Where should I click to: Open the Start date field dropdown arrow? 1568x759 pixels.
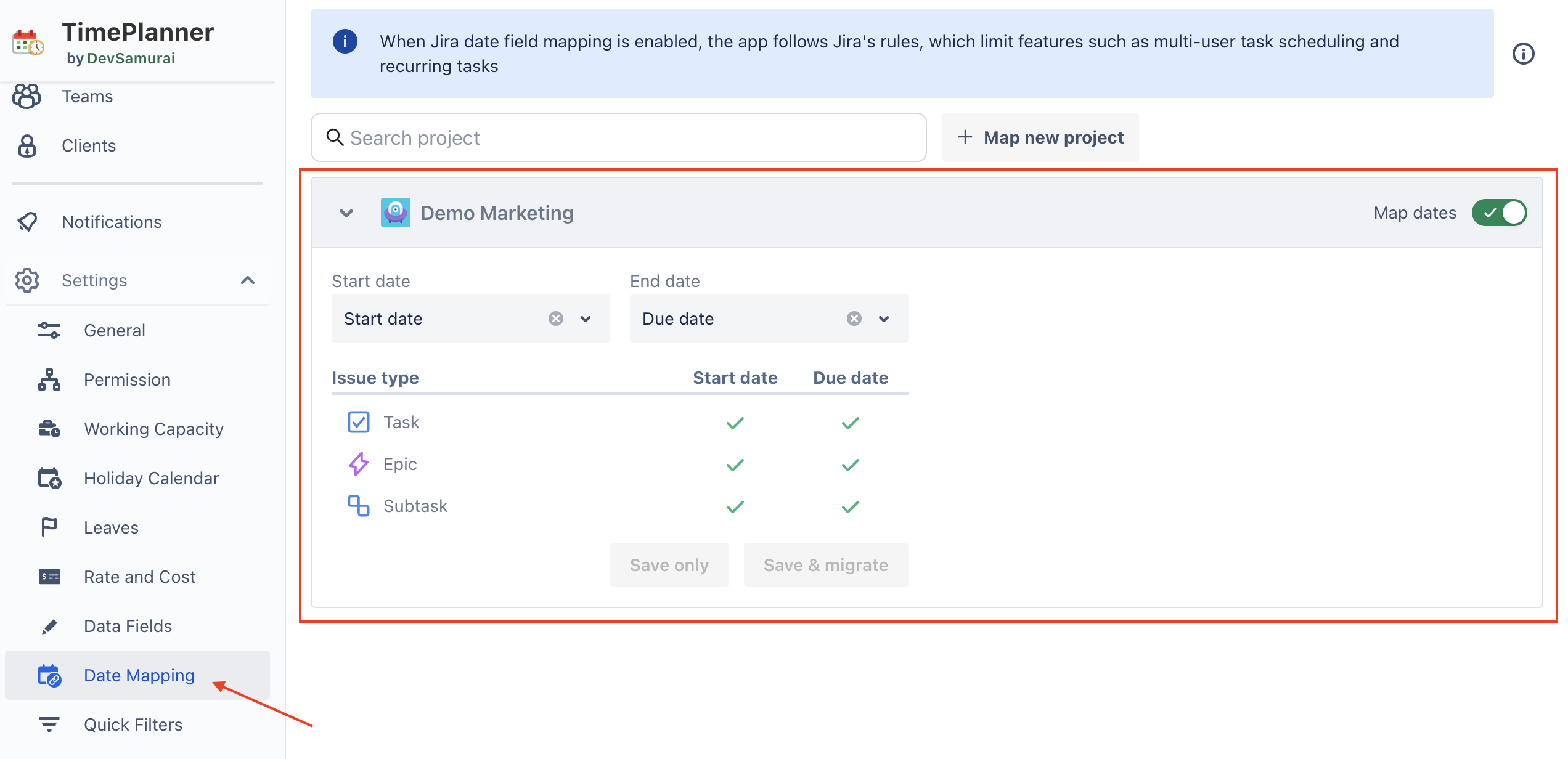tap(586, 319)
